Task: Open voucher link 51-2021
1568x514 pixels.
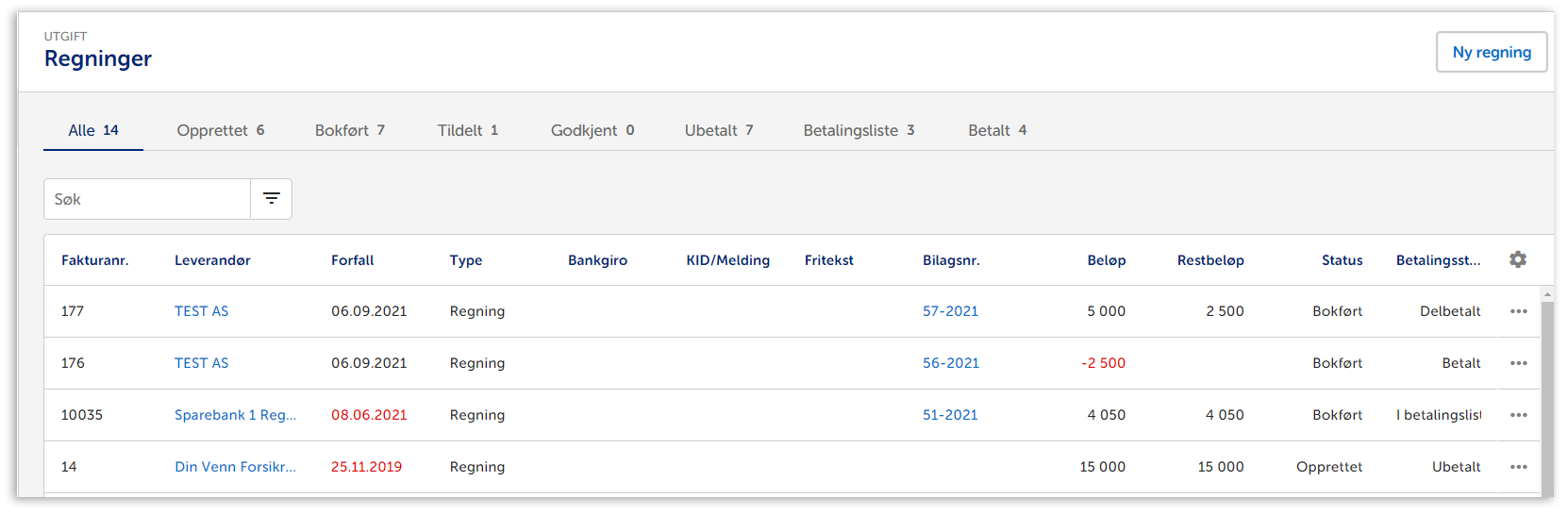Action: pos(950,415)
